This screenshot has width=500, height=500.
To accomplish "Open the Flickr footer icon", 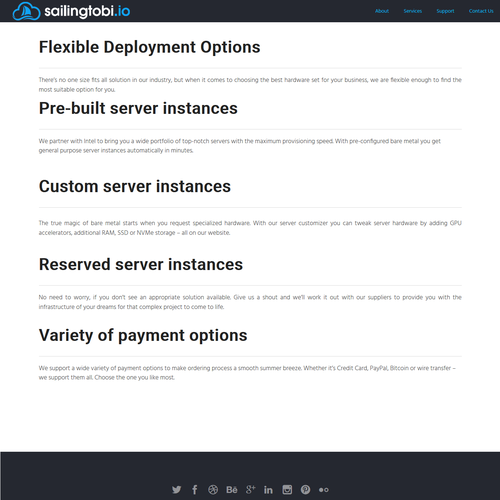I will 324,490.
